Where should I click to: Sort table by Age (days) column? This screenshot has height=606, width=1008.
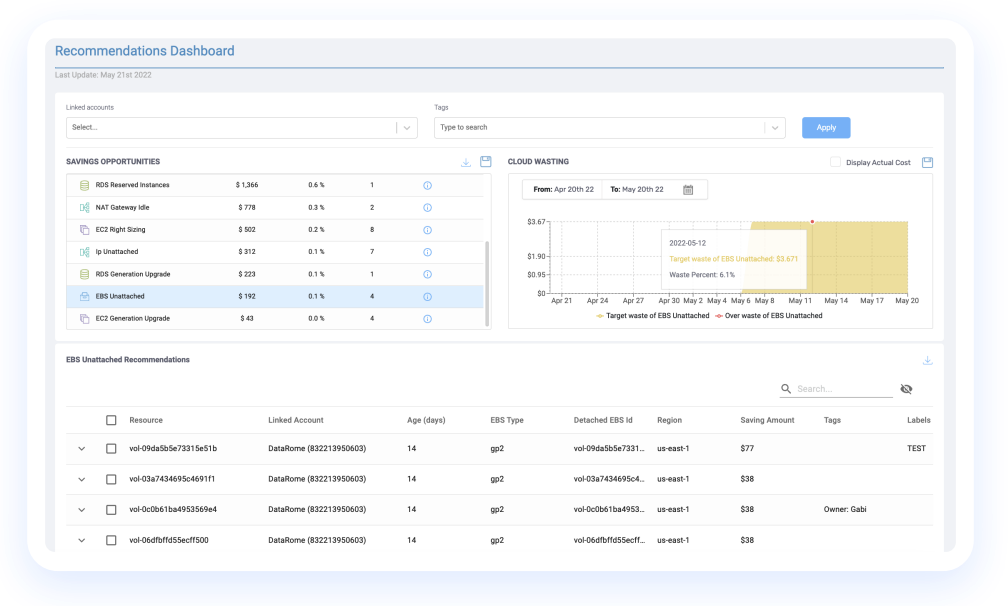[426, 420]
